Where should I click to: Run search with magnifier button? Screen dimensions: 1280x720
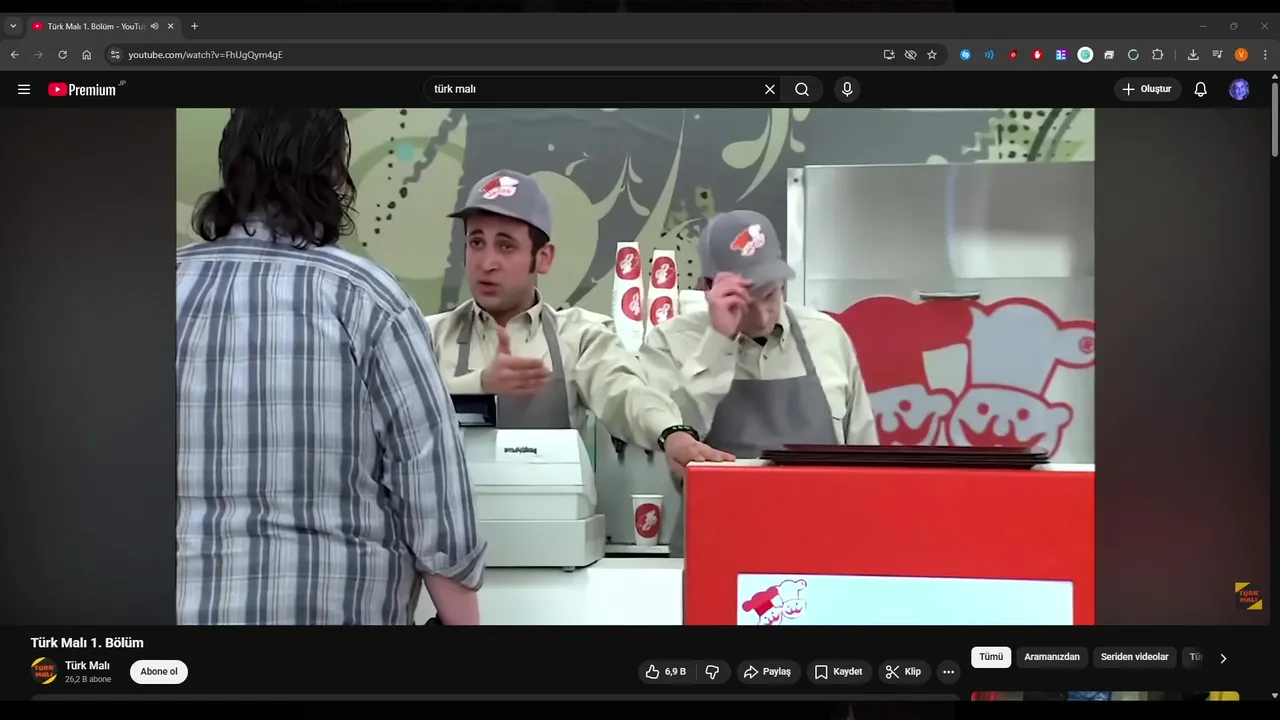(802, 89)
